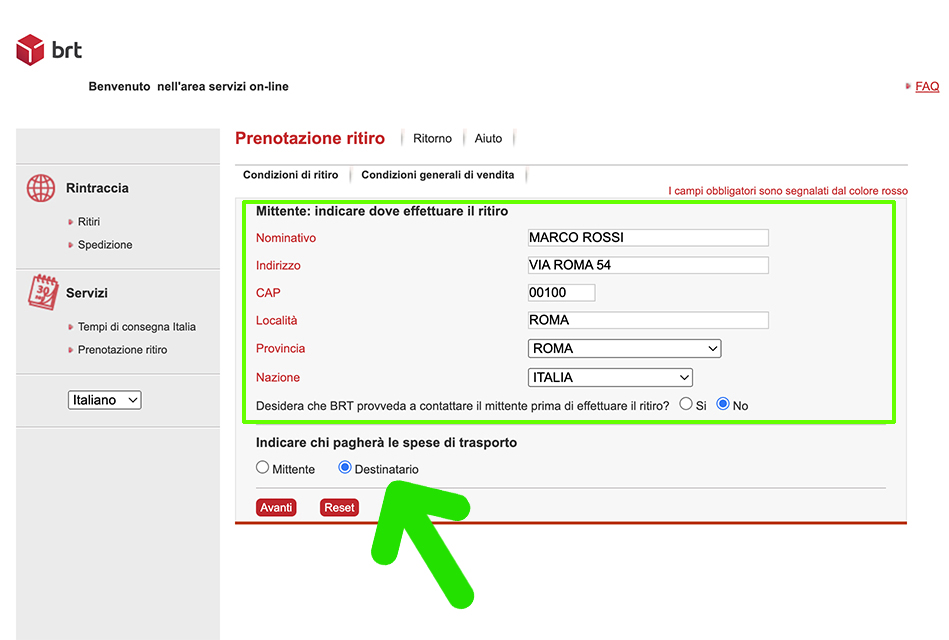
Task: Click the BRT logo
Action: coord(49,49)
